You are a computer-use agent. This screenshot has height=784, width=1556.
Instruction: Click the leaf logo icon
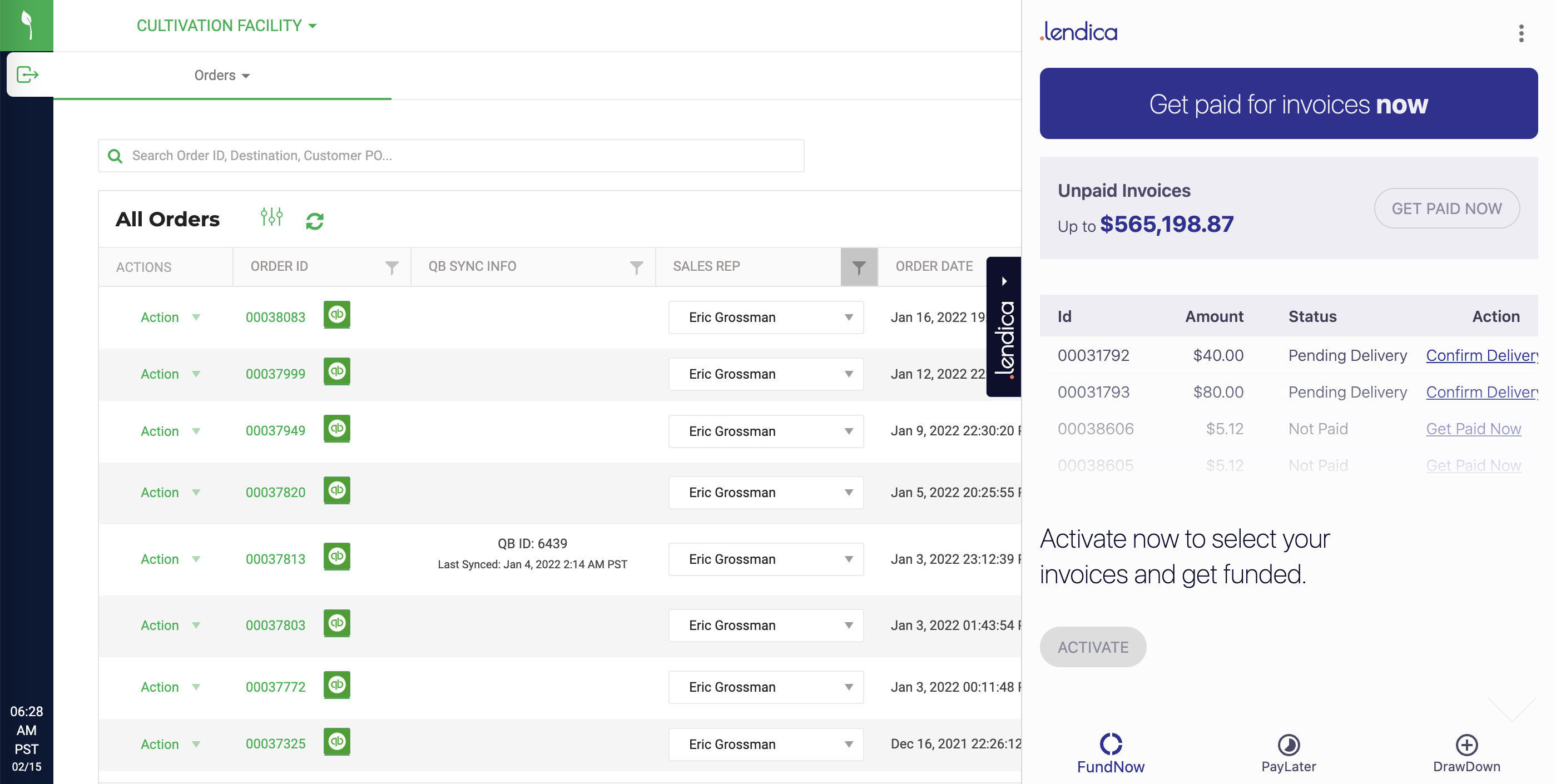click(x=27, y=26)
